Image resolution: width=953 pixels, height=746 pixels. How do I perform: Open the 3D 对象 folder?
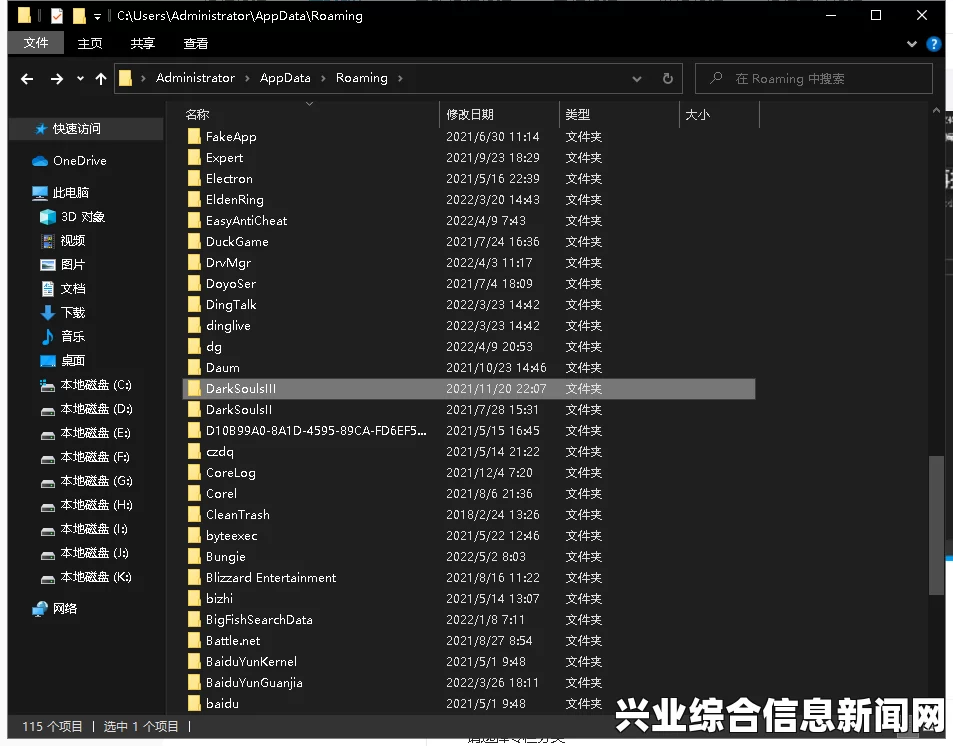83,216
